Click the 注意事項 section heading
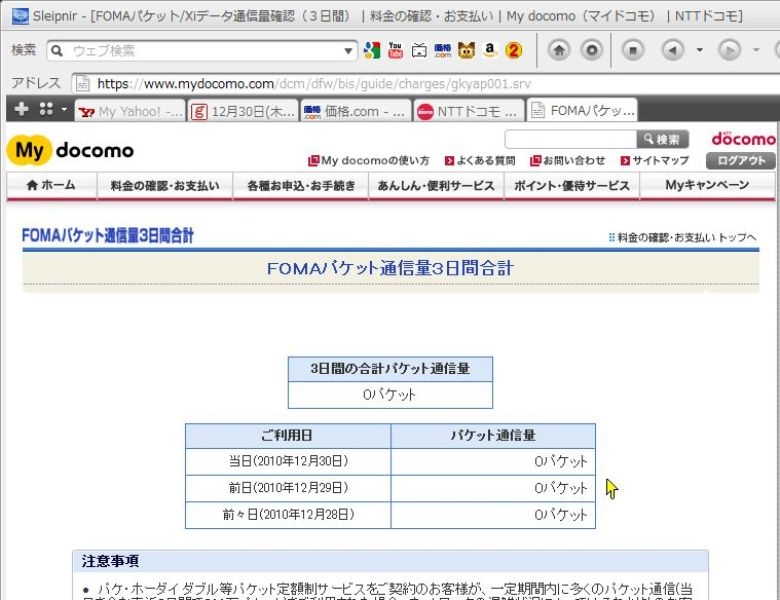This screenshot has width=780, height=600. point(110,561)
